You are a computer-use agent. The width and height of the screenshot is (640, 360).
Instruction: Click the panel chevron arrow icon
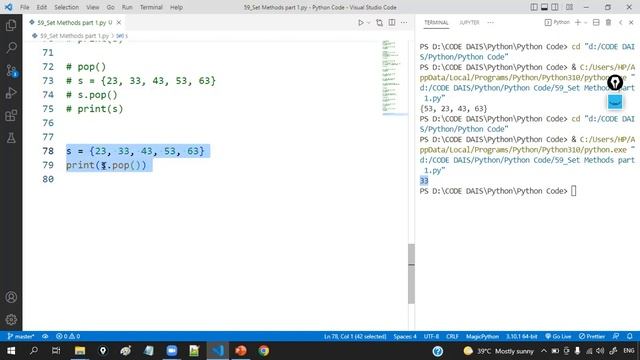click(620, 22)
